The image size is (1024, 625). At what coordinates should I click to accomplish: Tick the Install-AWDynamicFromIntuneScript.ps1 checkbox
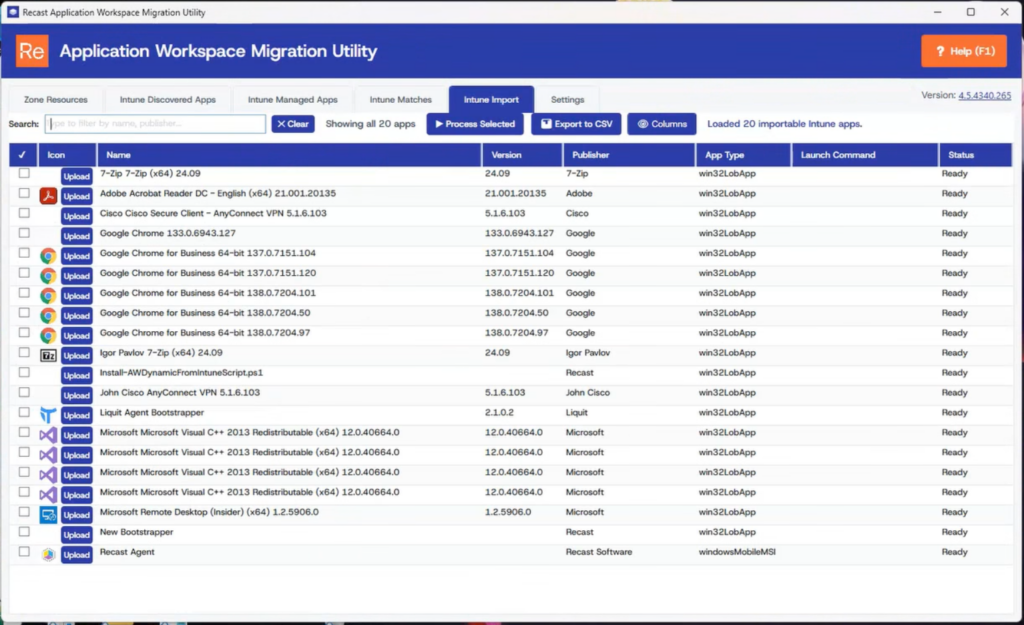coord(24,372)
